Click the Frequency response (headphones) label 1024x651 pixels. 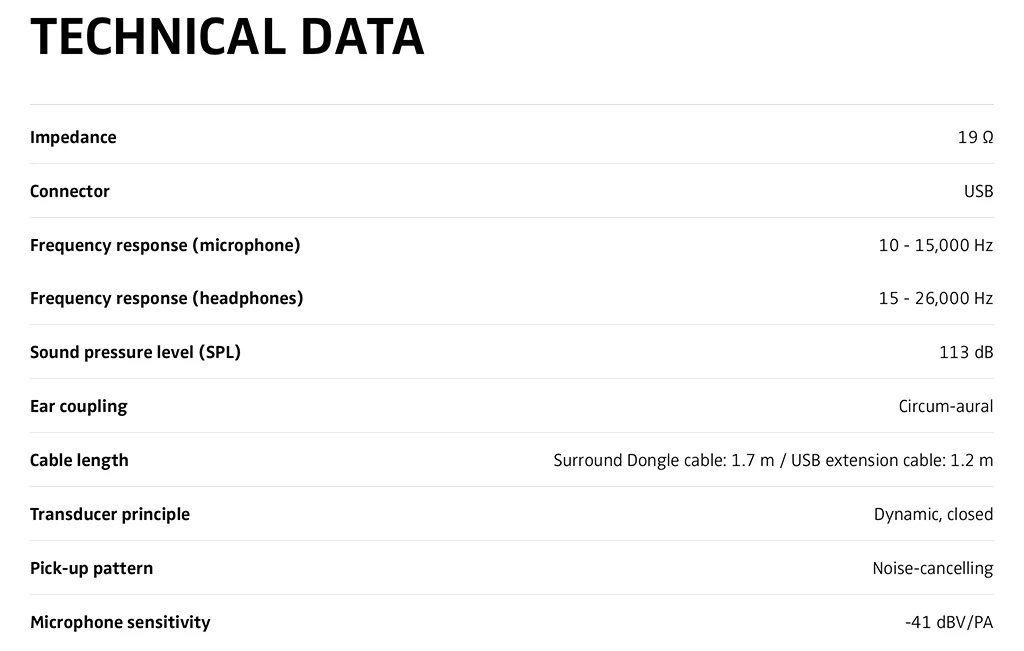click(x=166, y=298)
